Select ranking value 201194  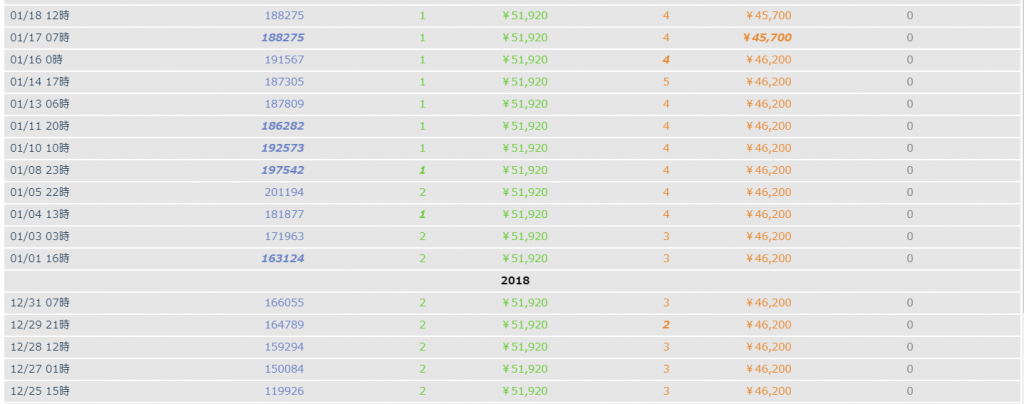coord(284,193)
